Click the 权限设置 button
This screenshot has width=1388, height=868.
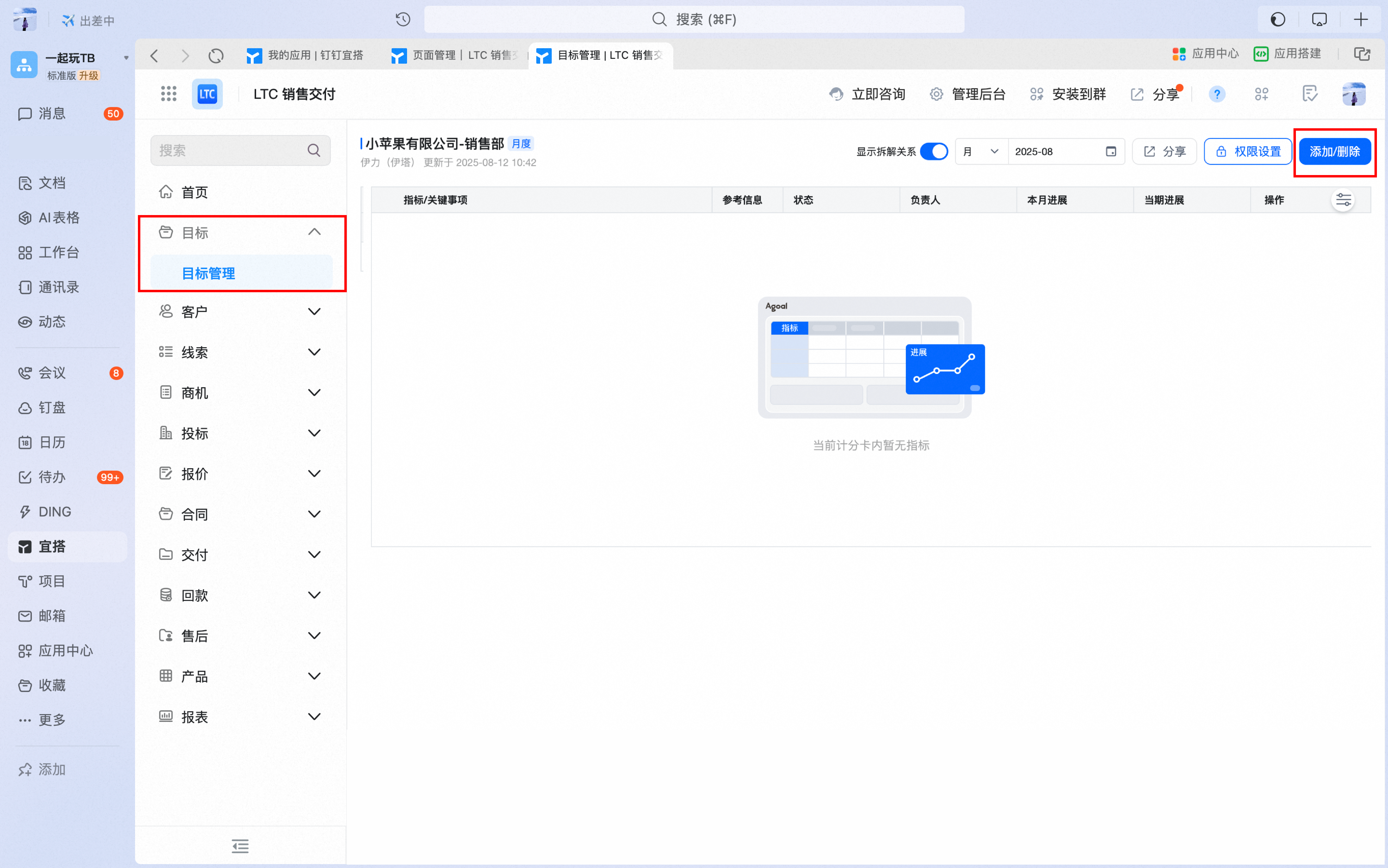point(1248,152)
